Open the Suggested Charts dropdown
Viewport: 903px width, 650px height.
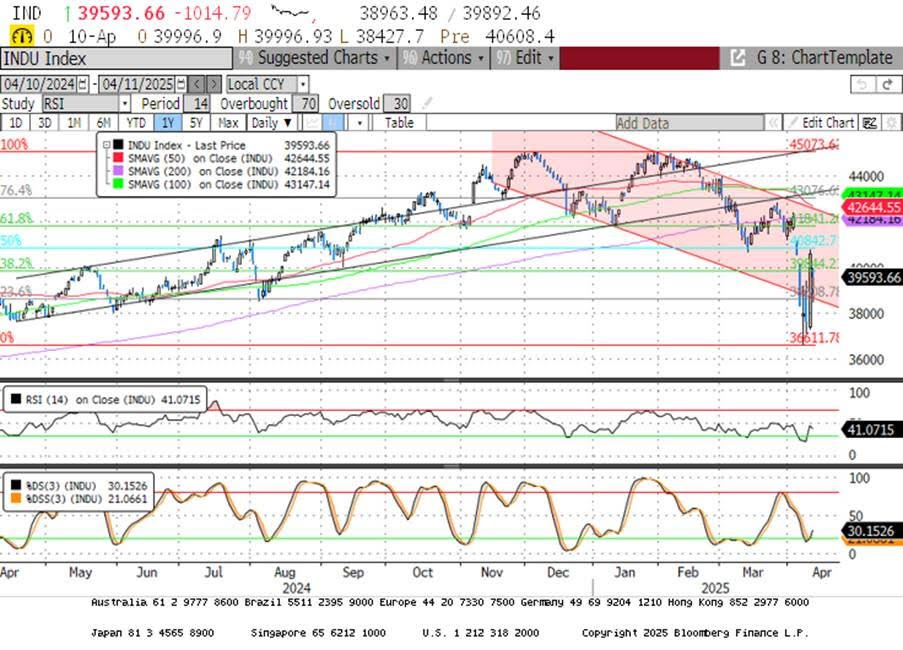tap(315, 58)
